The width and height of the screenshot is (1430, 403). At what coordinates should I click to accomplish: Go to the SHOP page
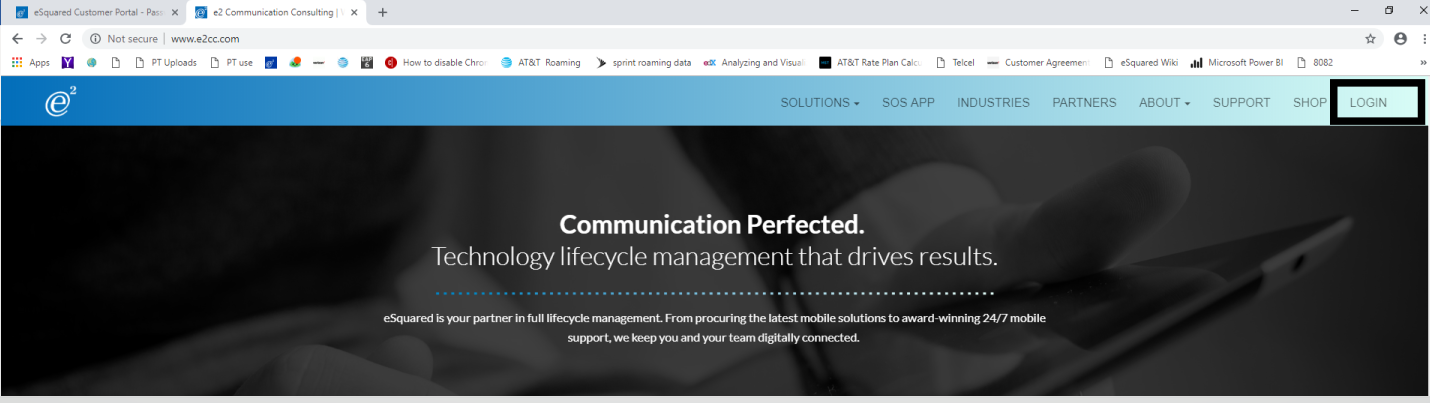[x=1309, y=102]
